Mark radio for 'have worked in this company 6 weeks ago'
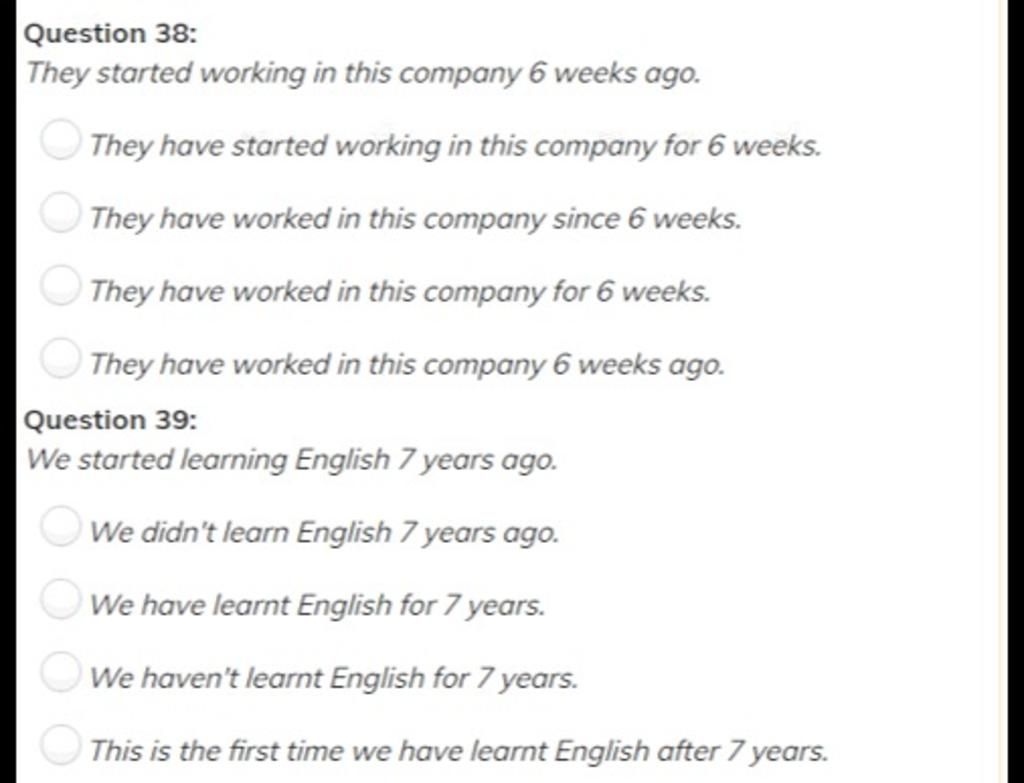 pos(60,358)
